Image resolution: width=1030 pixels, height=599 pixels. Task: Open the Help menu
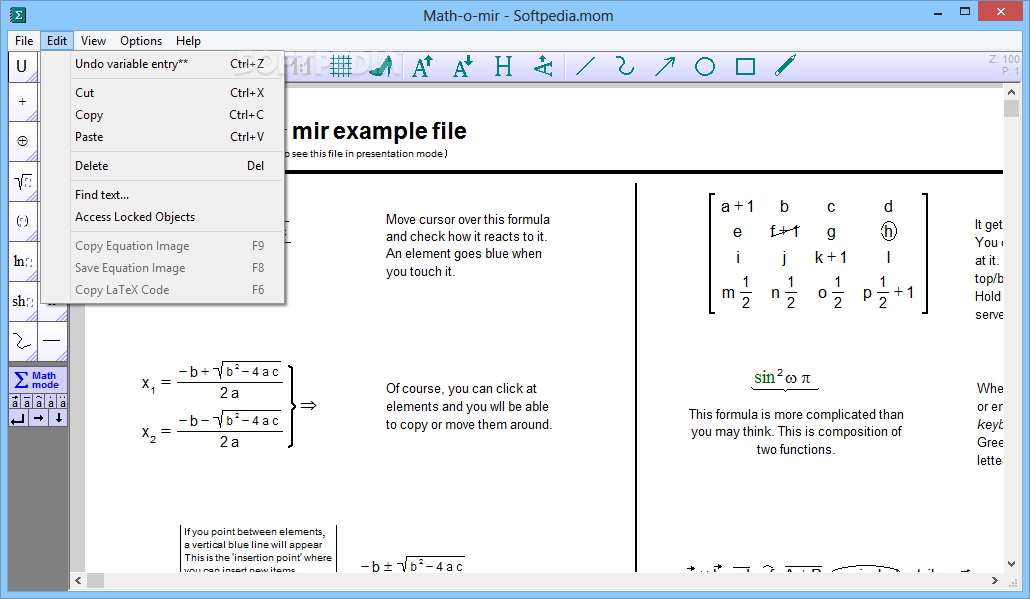(188, 41)
